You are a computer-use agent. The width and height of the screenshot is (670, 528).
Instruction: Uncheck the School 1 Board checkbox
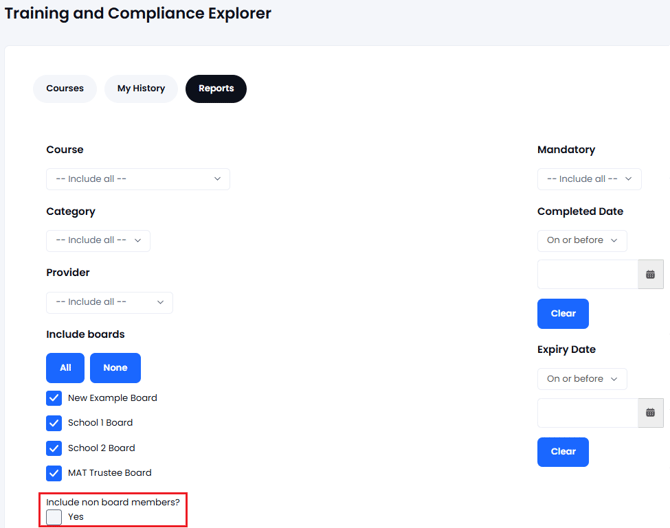click(x=54, y=423)
